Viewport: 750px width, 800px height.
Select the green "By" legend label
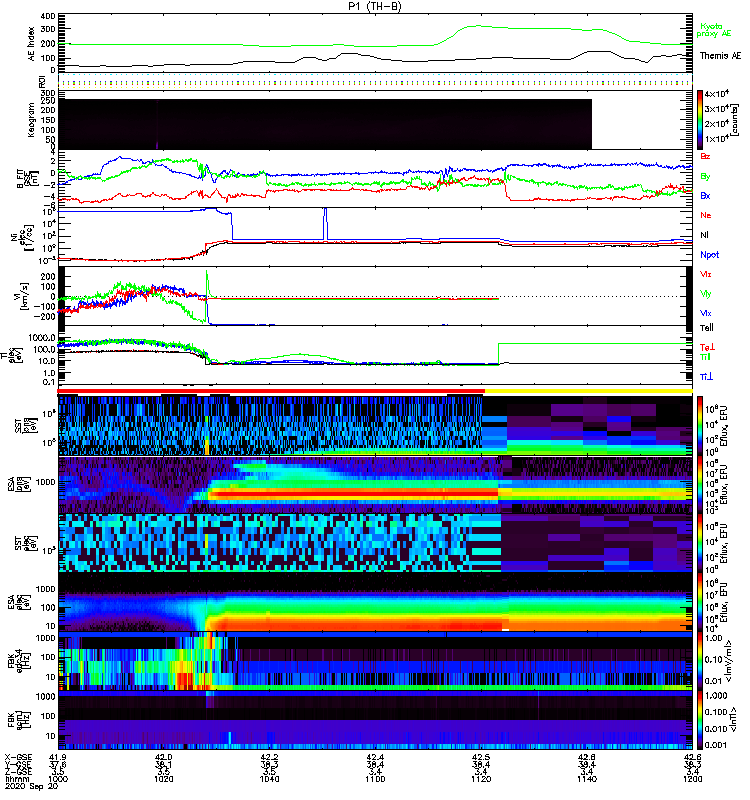[x=705, y=176]
